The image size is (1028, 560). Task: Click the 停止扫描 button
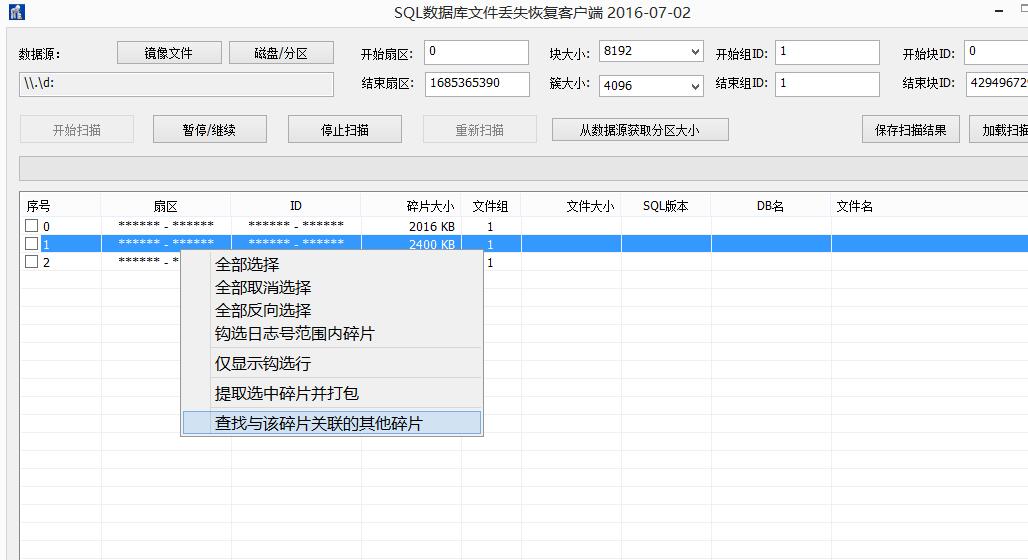(345, 130)
